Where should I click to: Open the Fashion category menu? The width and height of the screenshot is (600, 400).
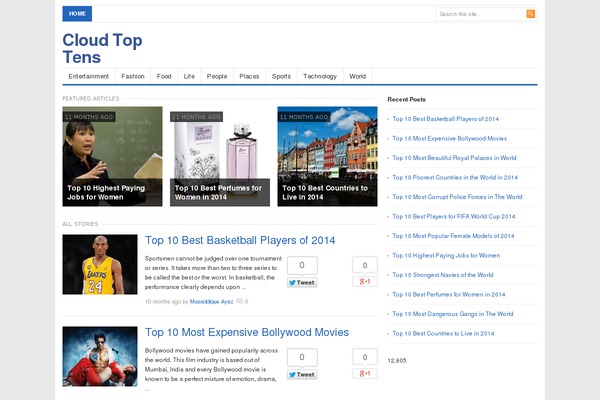(133, 76)
